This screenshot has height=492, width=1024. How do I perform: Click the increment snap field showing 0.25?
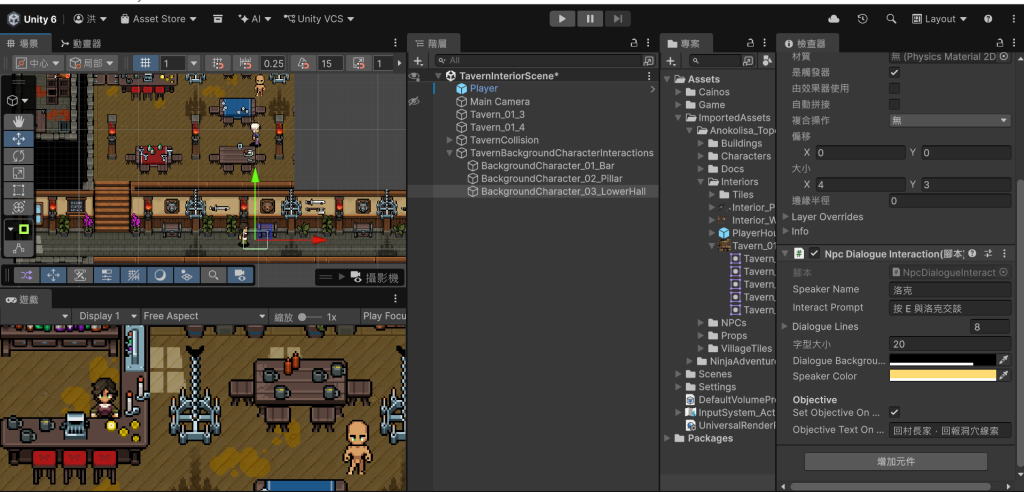[274, 63]
